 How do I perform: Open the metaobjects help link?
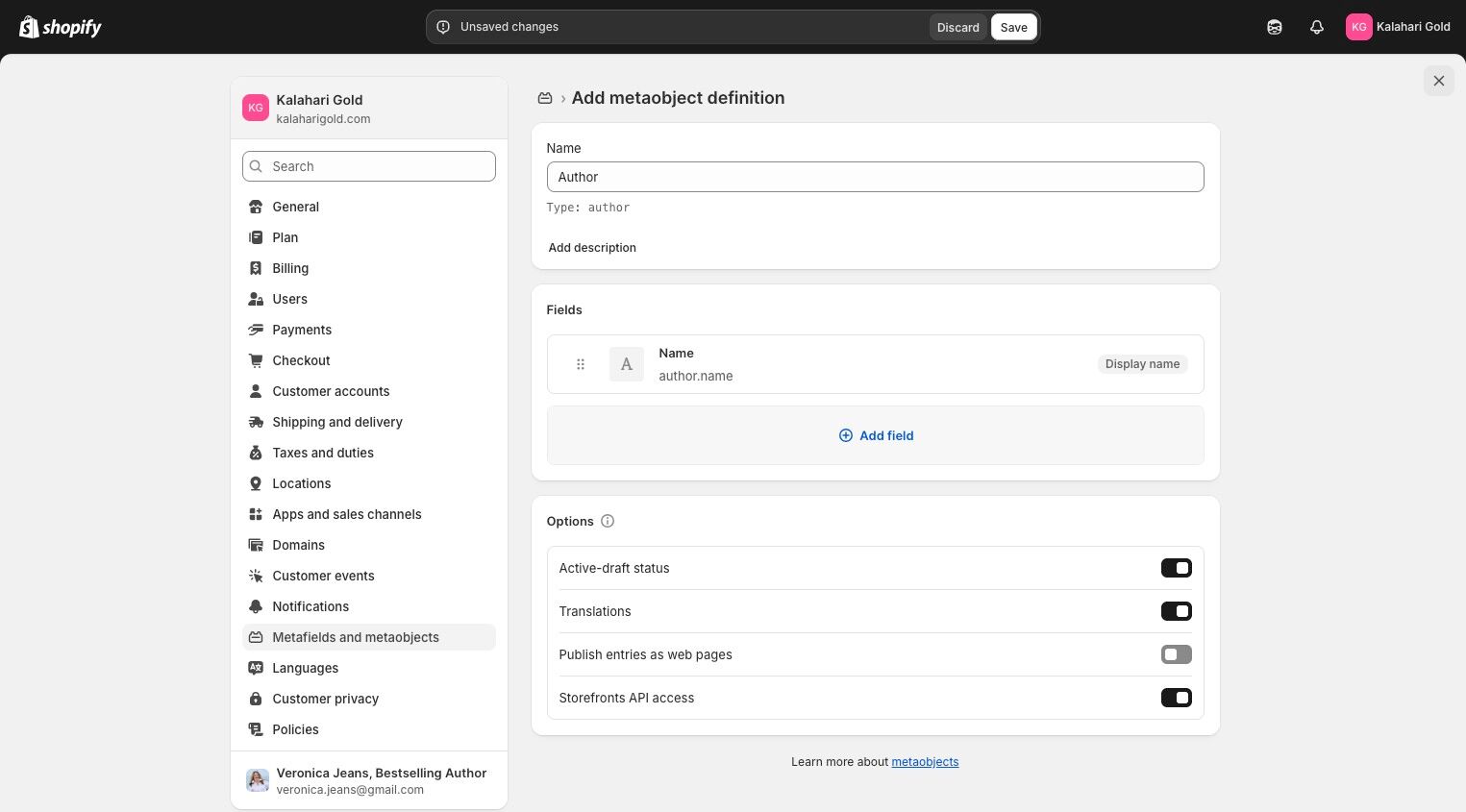click(x=925, y=762)
